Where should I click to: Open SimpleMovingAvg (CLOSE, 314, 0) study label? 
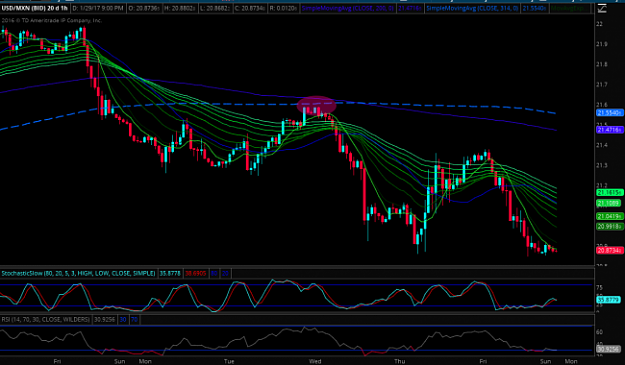coord(472,8)
